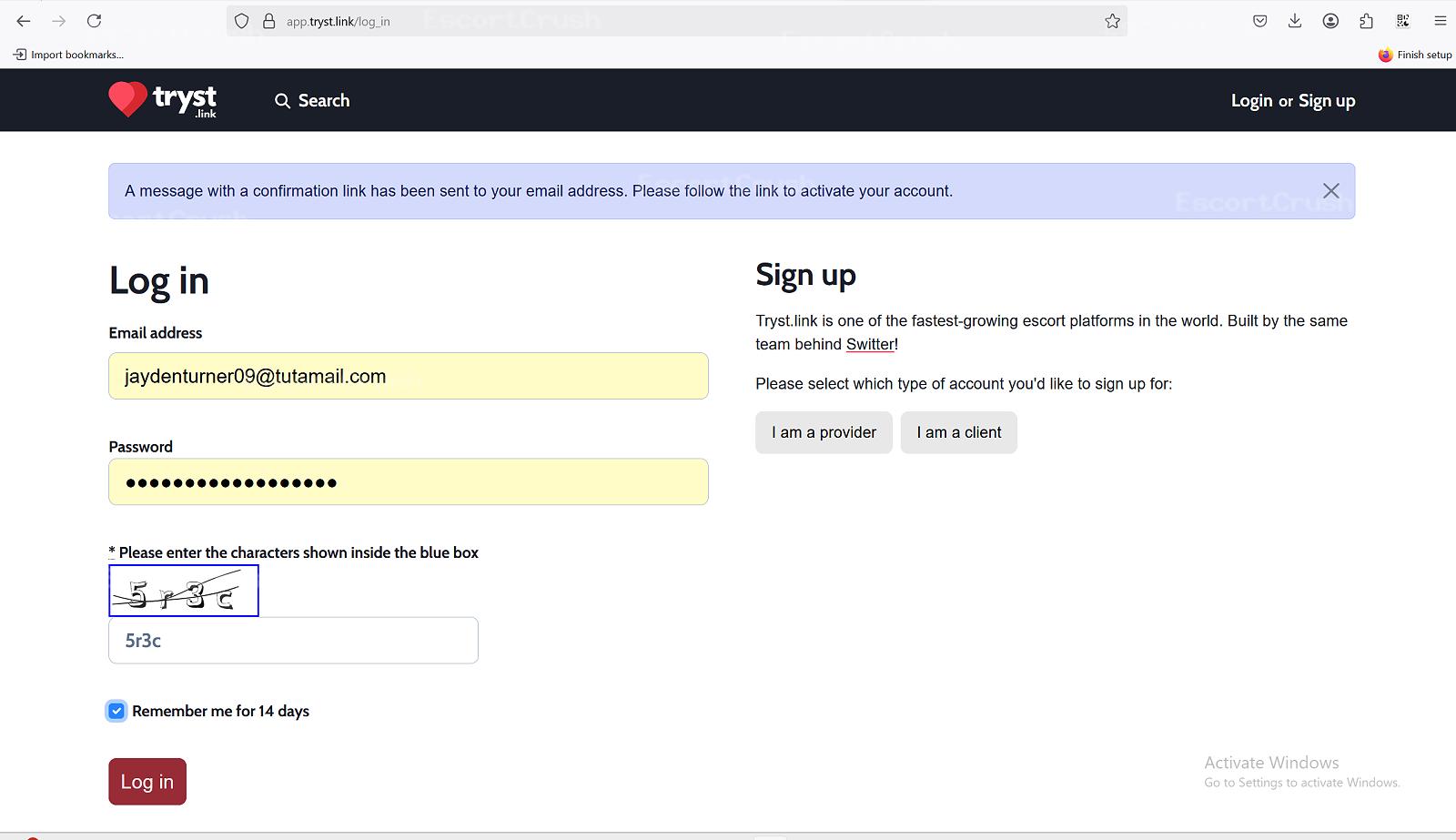
Task: Click the captcha instruction label text
Action: pyautogui.click(x=294, y=552)
